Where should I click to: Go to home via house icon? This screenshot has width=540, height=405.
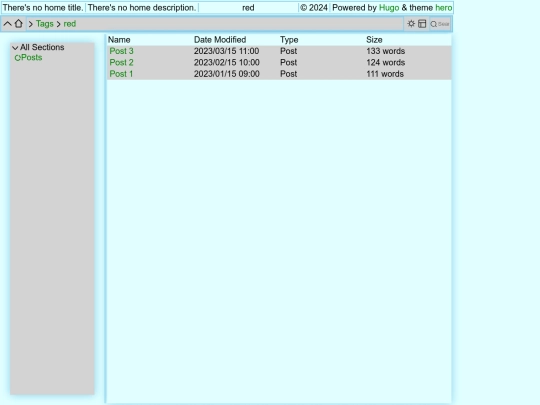click(19, 23)
